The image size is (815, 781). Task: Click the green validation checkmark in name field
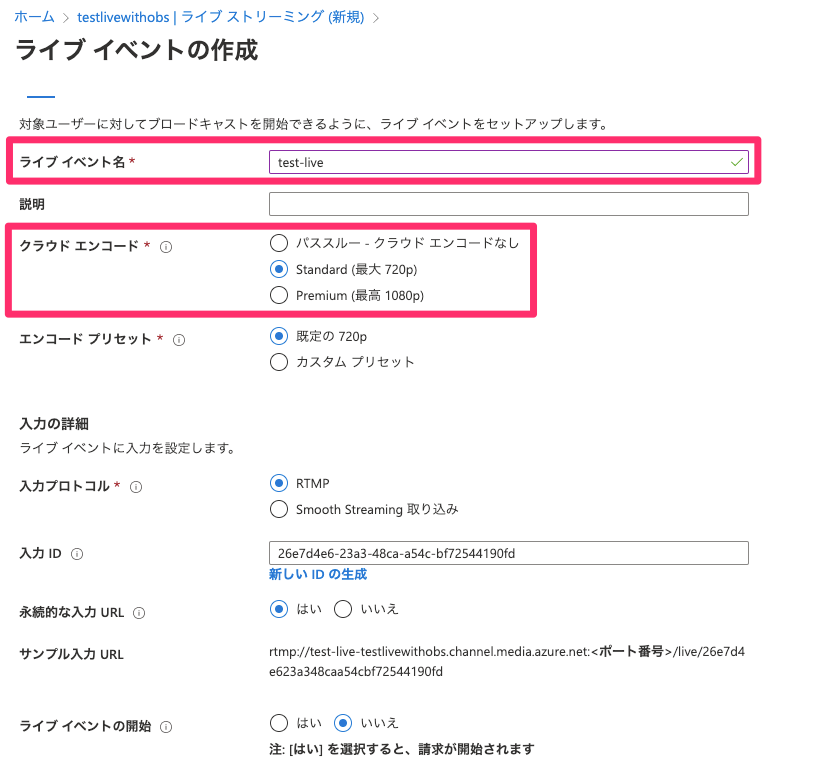coord(736,163)
